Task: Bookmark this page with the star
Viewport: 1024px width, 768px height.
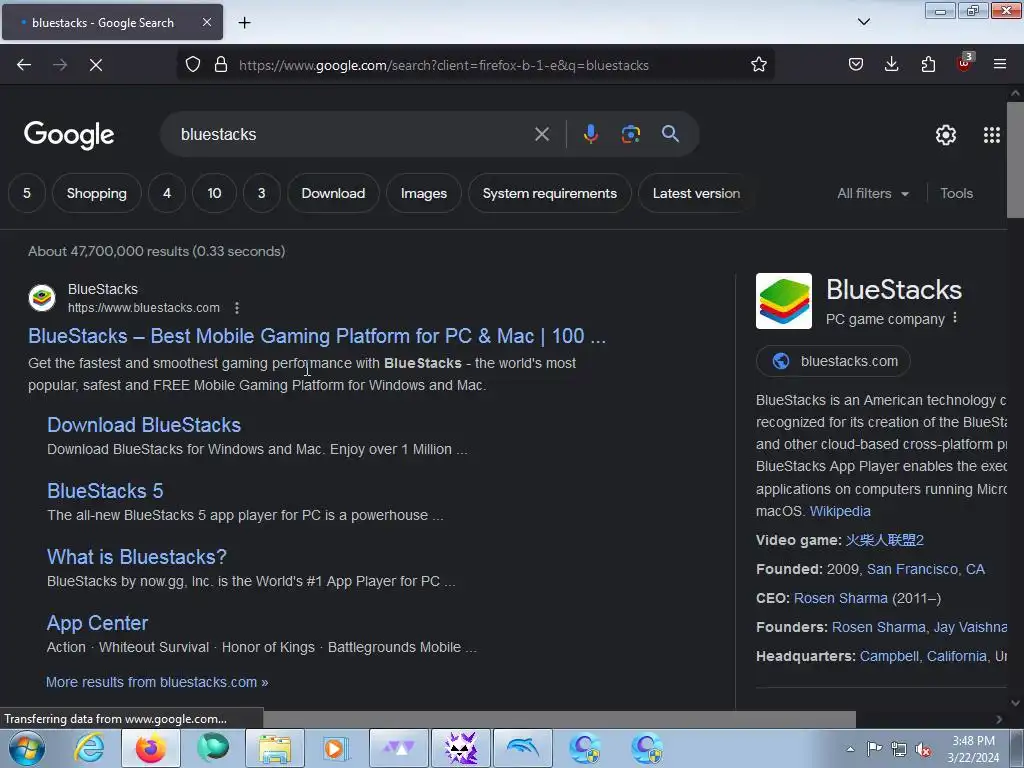Action: tap(758, 65)
